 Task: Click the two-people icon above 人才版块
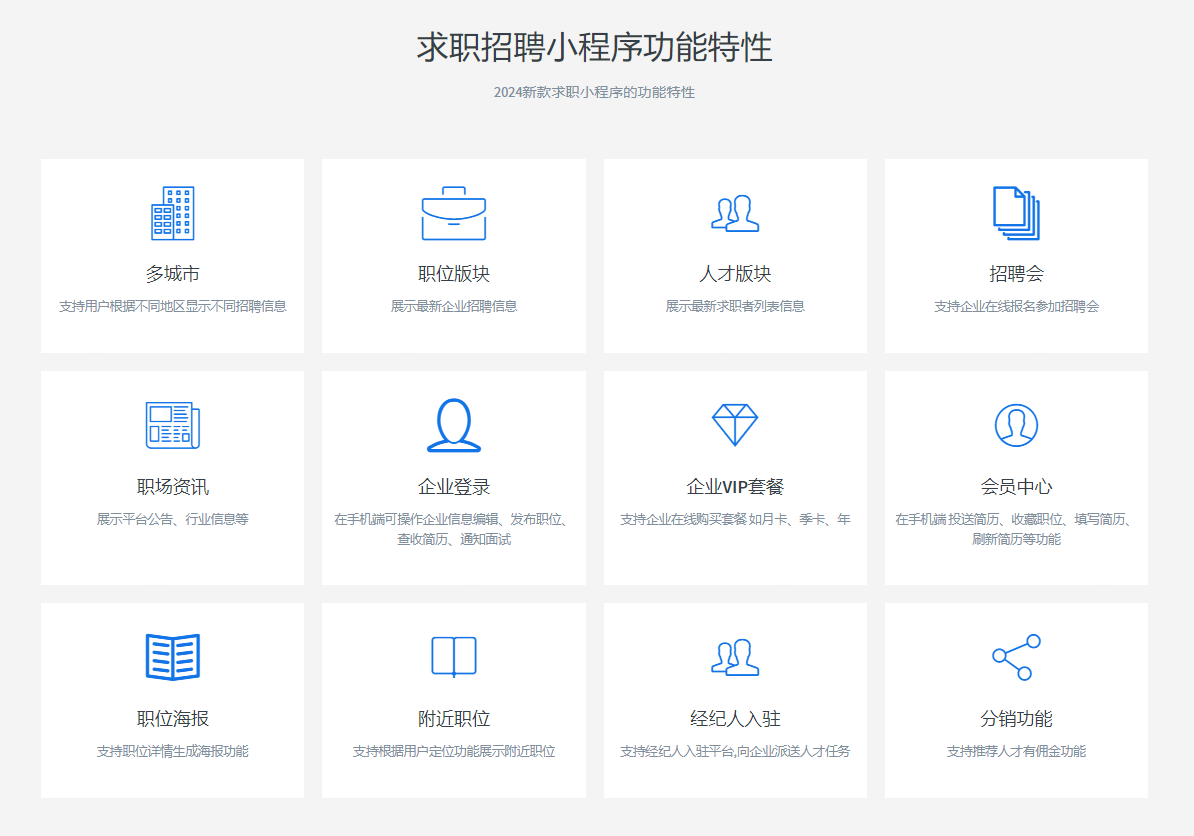[x=735, y=213]
